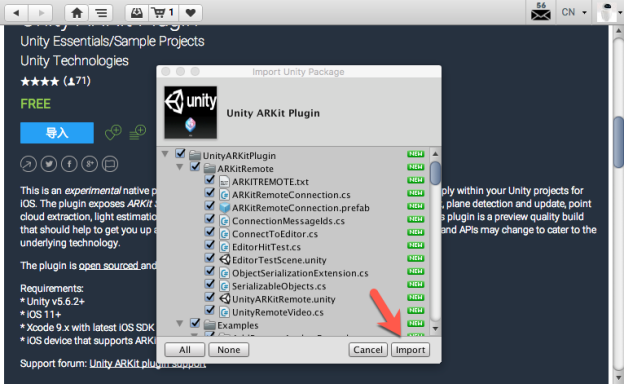Viewport: 624px width, 384px height.
Task: Select the ConnectionMessageIds.cs row label
Action: (288, 221)
